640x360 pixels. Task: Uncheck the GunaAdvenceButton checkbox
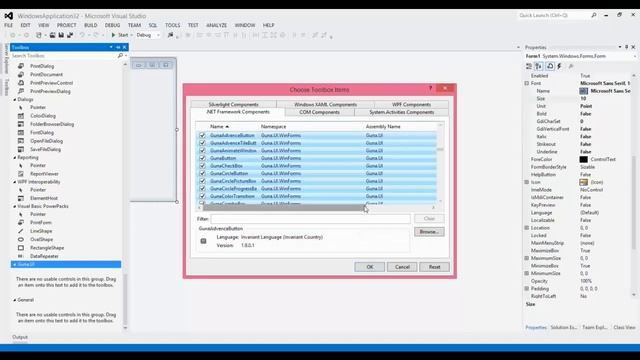[x=202, y=136]
